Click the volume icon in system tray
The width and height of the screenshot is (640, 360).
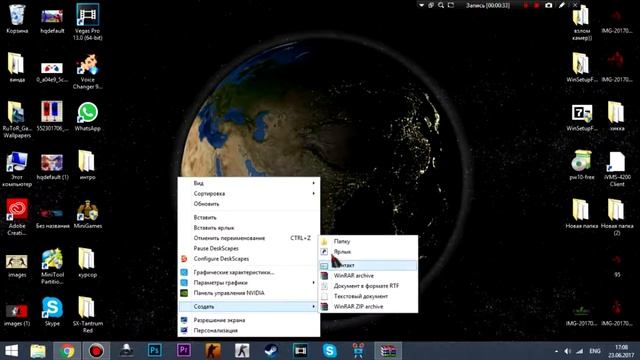click(567, 351)
